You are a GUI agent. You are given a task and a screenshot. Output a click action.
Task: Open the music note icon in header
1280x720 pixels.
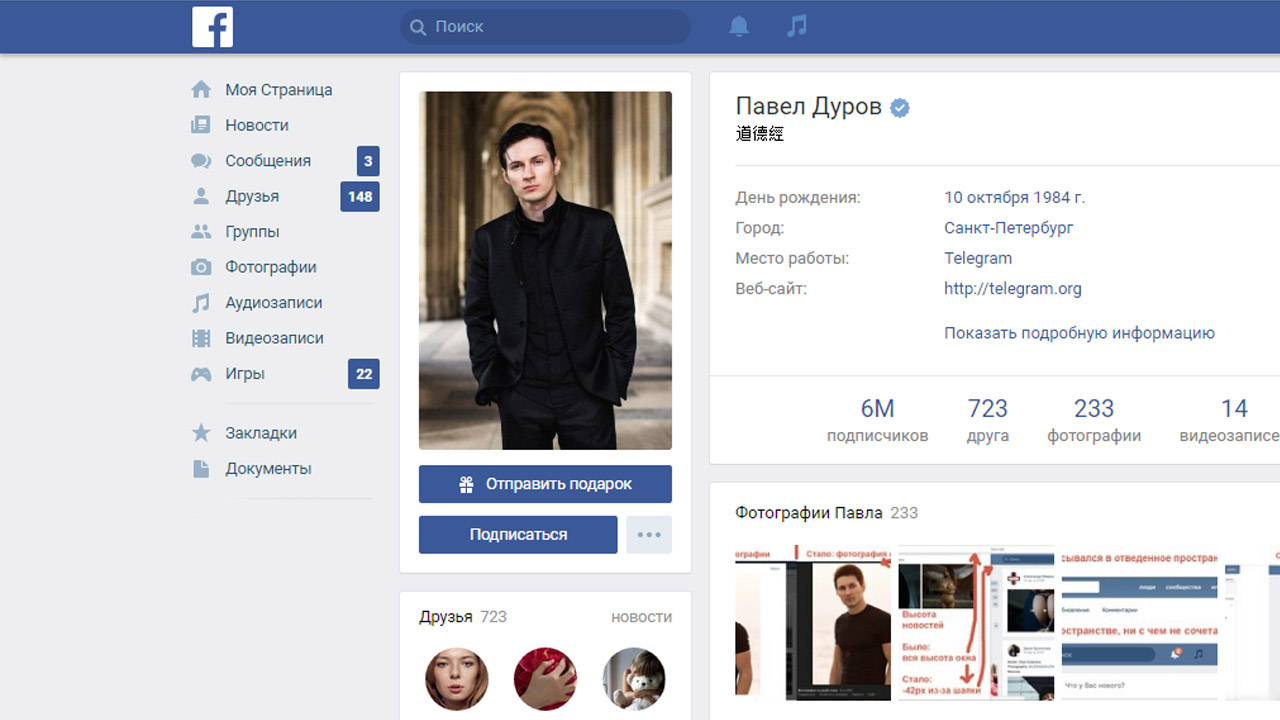(797, 26)
